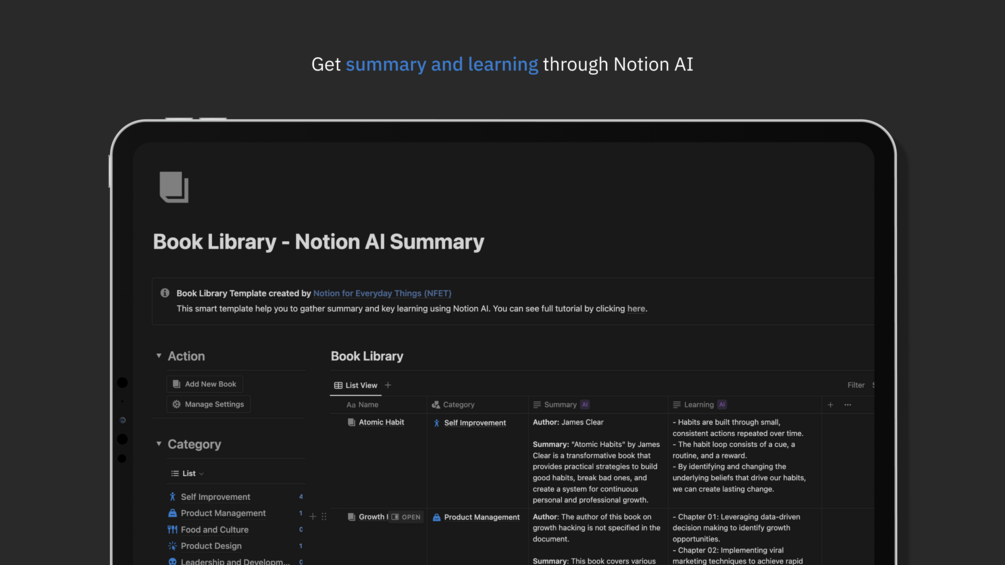This screenshot has width=1005, height=565.
Task: Click the Book Library page icon
Action: point(174,187)
